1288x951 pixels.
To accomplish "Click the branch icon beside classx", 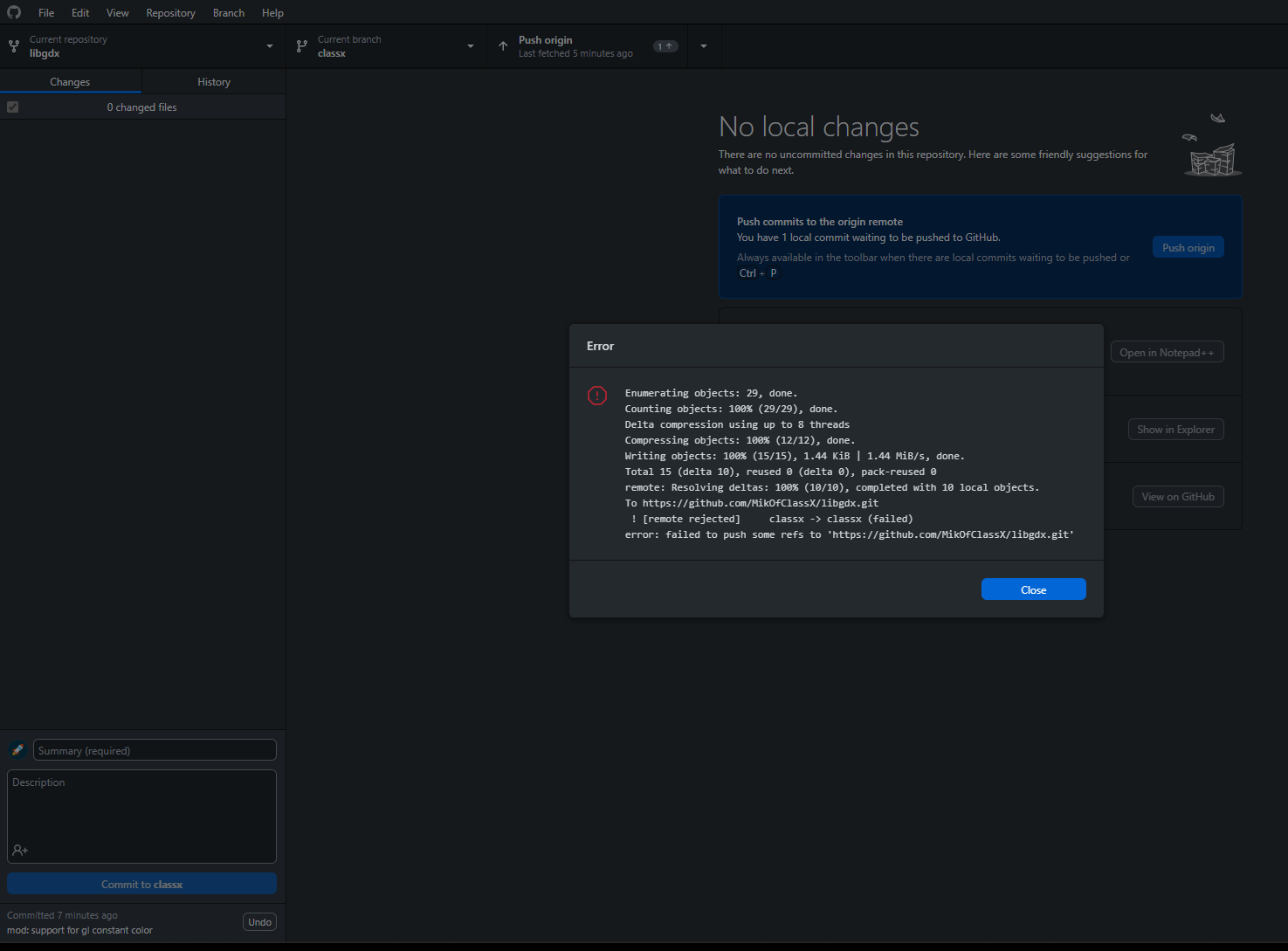I will 302,46.
